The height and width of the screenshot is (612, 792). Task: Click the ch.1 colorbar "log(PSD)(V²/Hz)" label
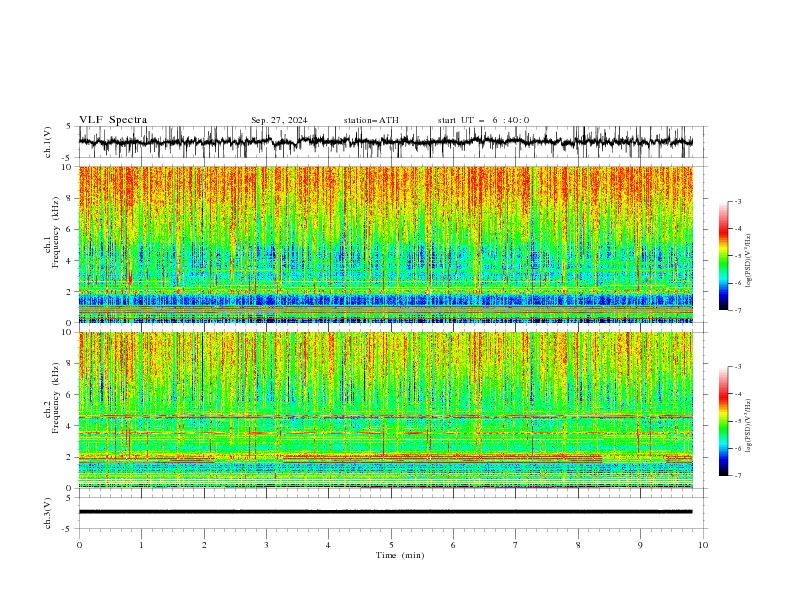748,261
